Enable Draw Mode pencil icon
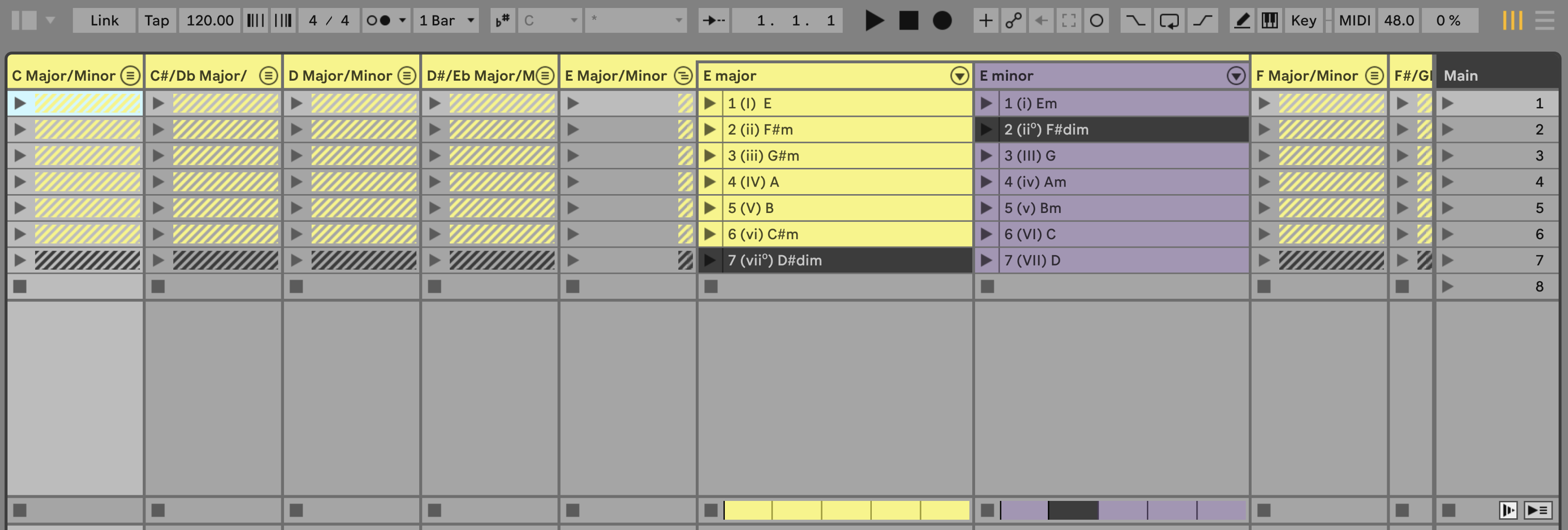Image resolution: width=1568 pixels, height=530 pixels. click(x=1241, y=21)
